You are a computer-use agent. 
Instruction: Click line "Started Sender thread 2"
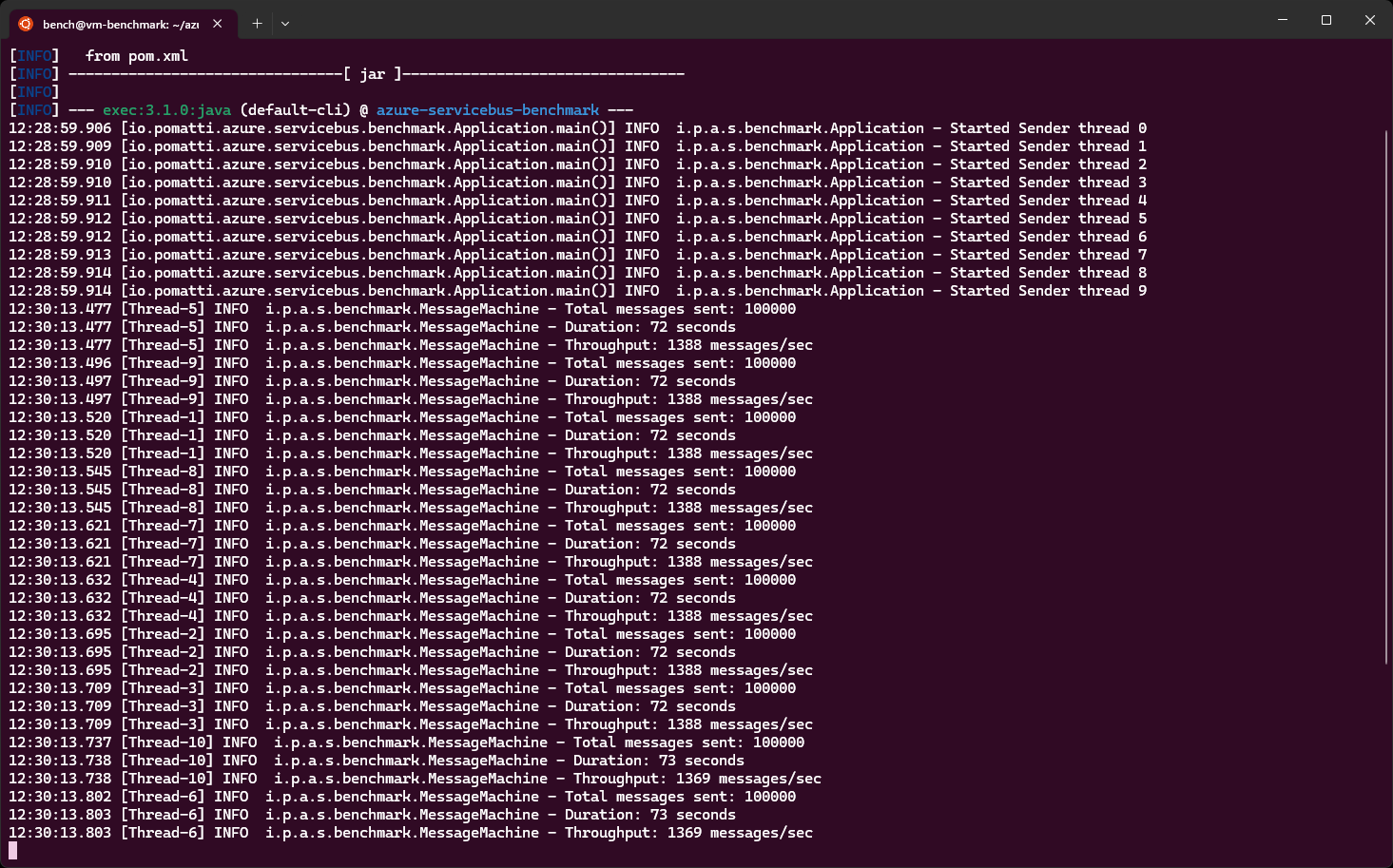click(x=577, y=164)
